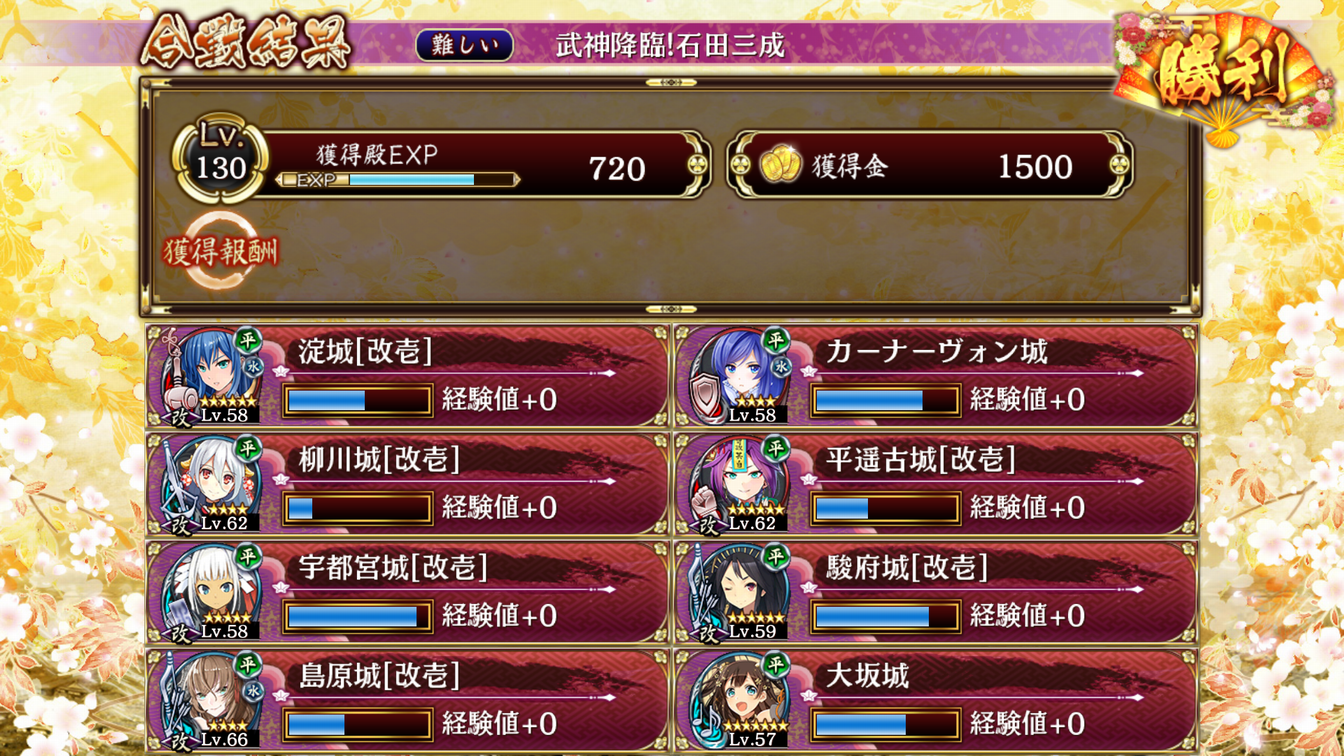Image resolution: width=1344 pixels, height=756 pixels.
Task: Select the 大坂城 result row
Action: 936,700
